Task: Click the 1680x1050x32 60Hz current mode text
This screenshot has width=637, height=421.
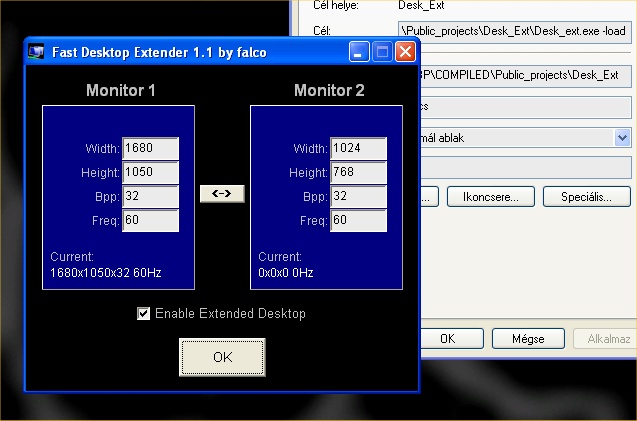Action: pos(106,273)
